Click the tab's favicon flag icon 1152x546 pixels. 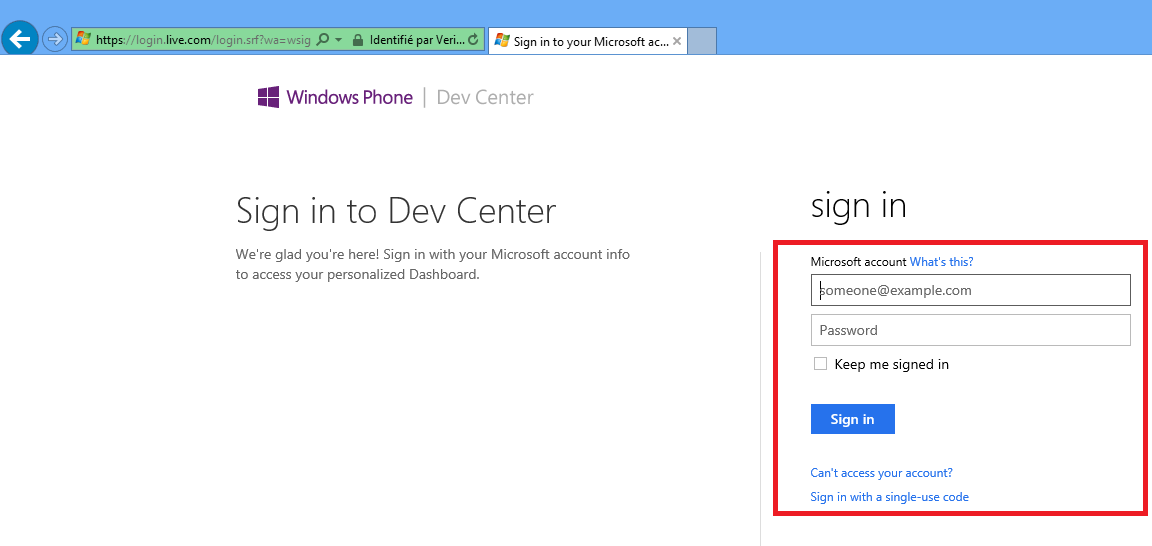point(502,40)
